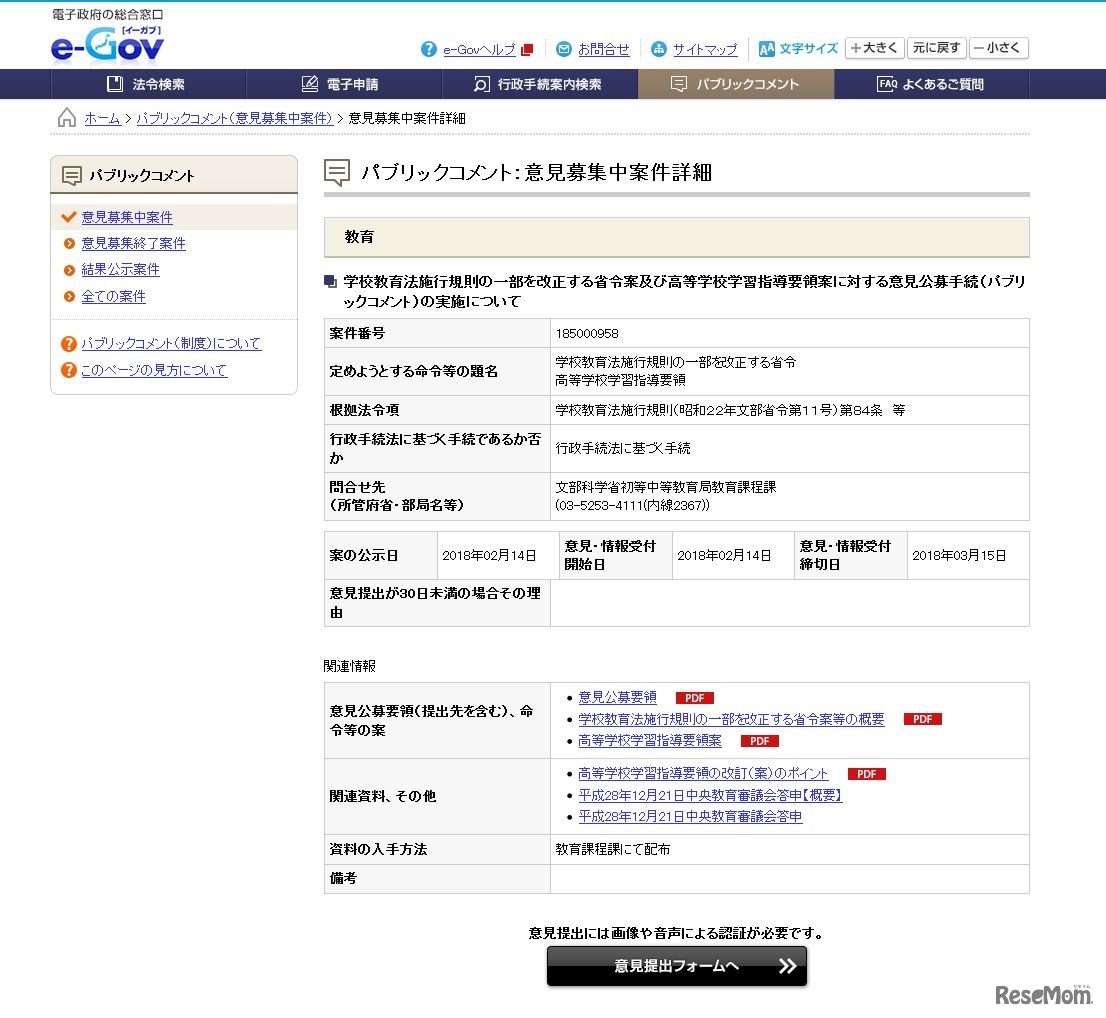This screenshot has height=1018, width=1106.
Task: Open 学校教育法施行規則の一部を改正する省令案等の概要 link
Action: tap(731, 719)
